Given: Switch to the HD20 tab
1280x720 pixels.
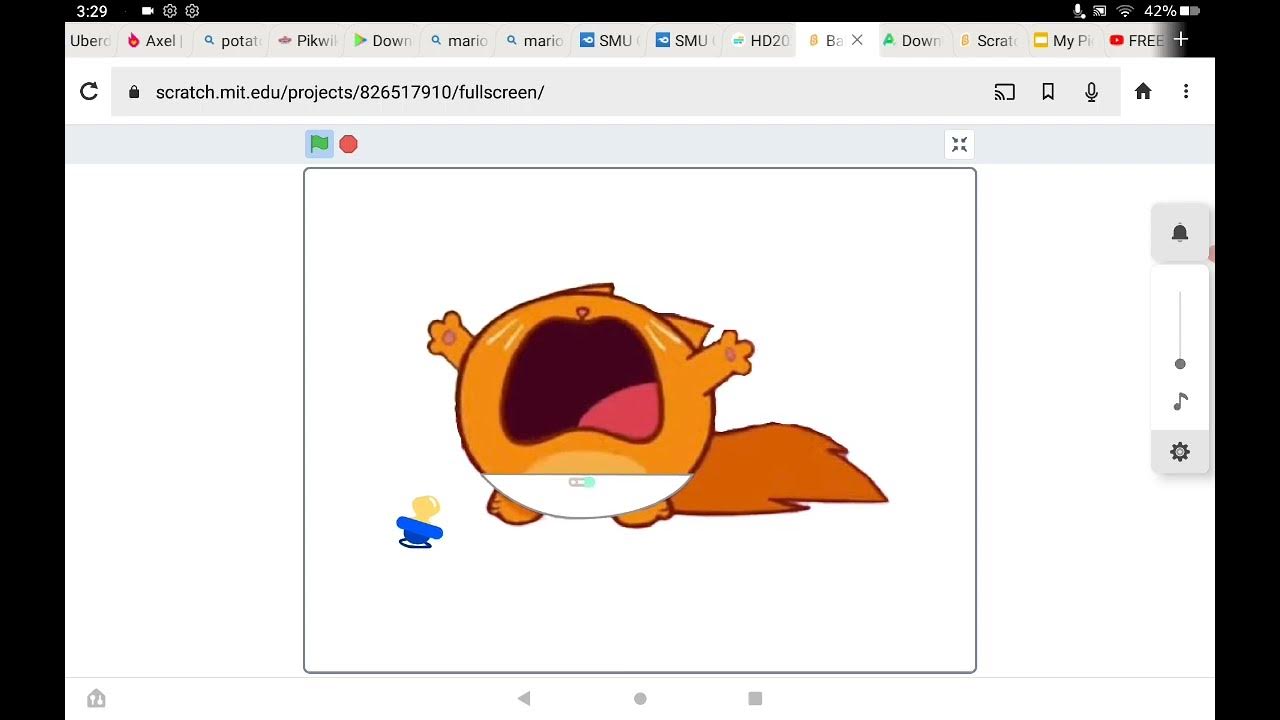Looking at the screenshot, I should [759, 41].
